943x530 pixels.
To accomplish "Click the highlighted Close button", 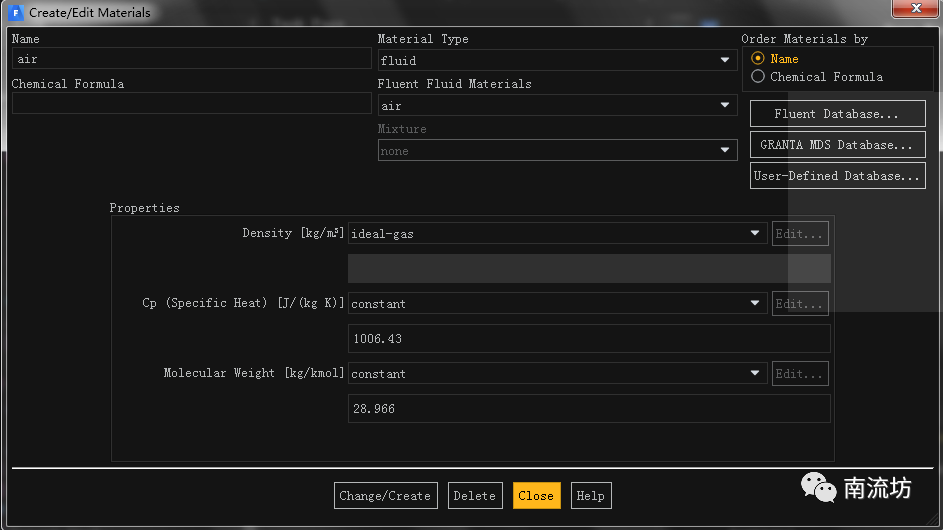I will pyautogui.click(x=536, y=496).
